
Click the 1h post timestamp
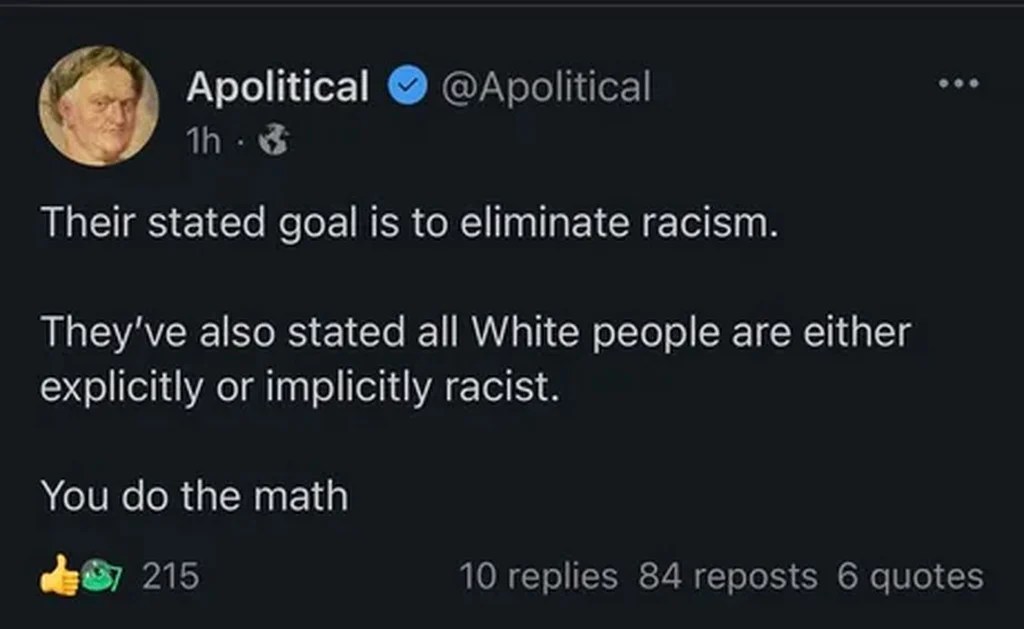(203, 142)
